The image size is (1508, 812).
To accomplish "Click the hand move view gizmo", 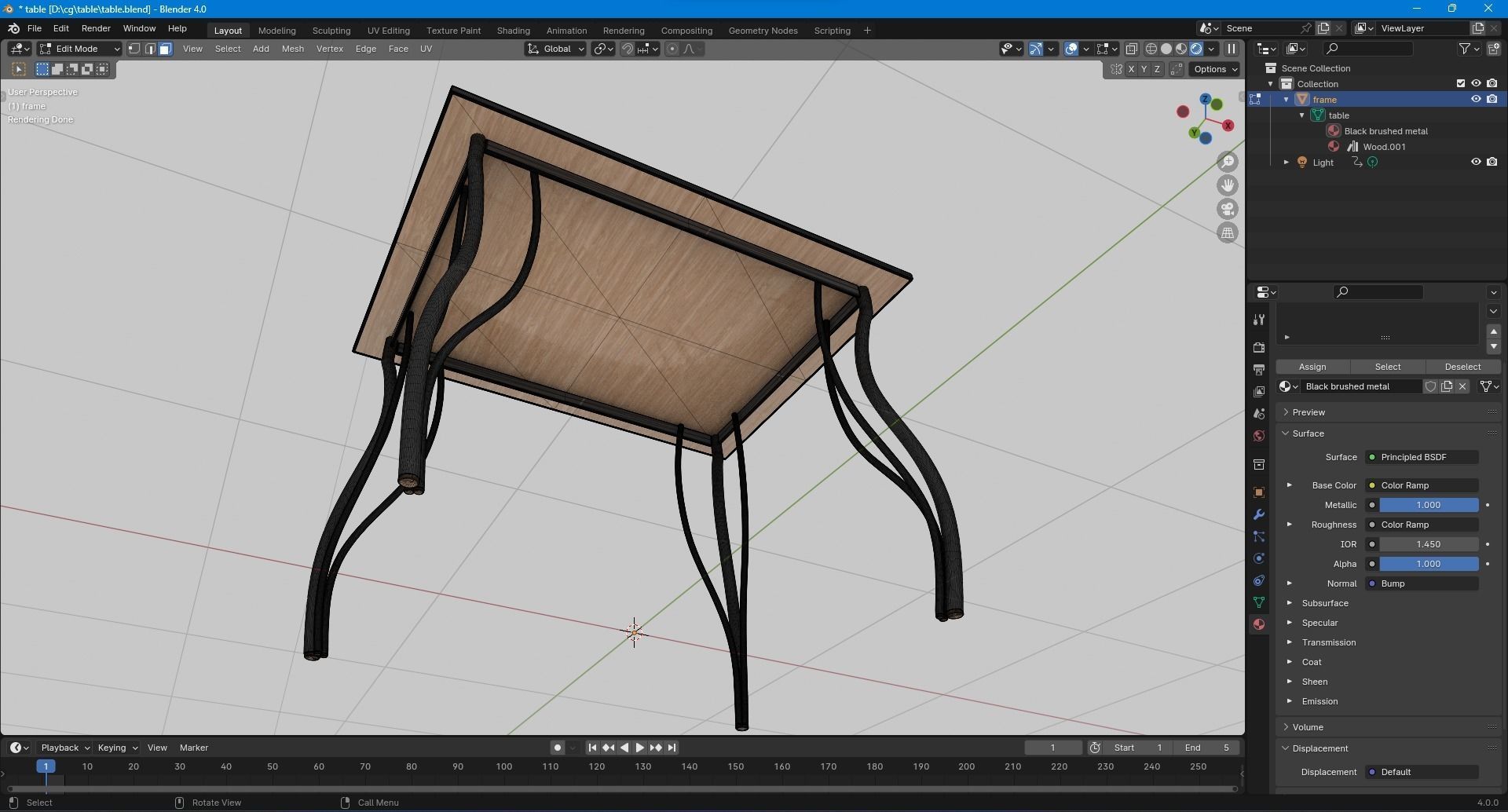I will click(1228, 185).
